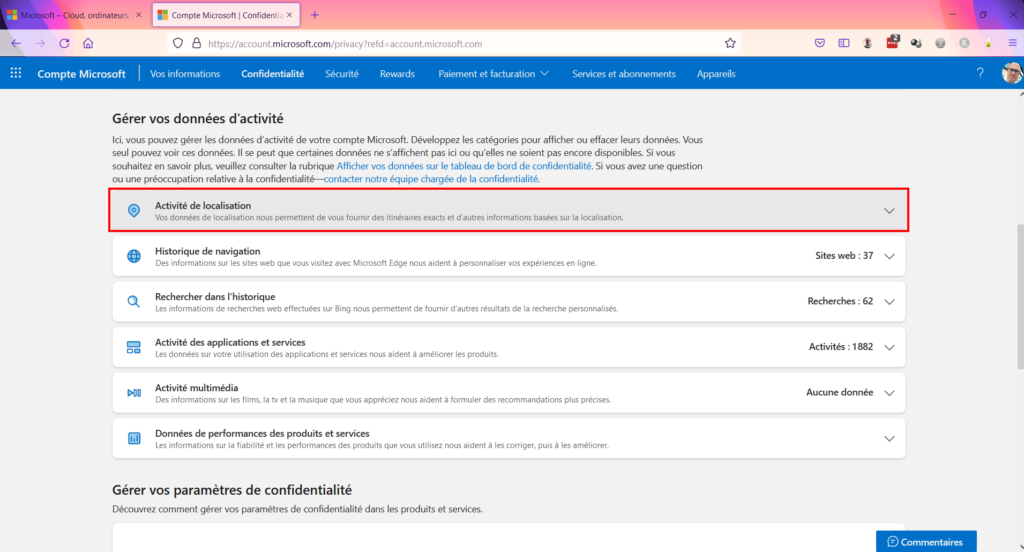The width and height of the screenshot is (1024, 552).
Task: Expand Rechercher dans l'historique chevron
Action: tap(889, 302)
